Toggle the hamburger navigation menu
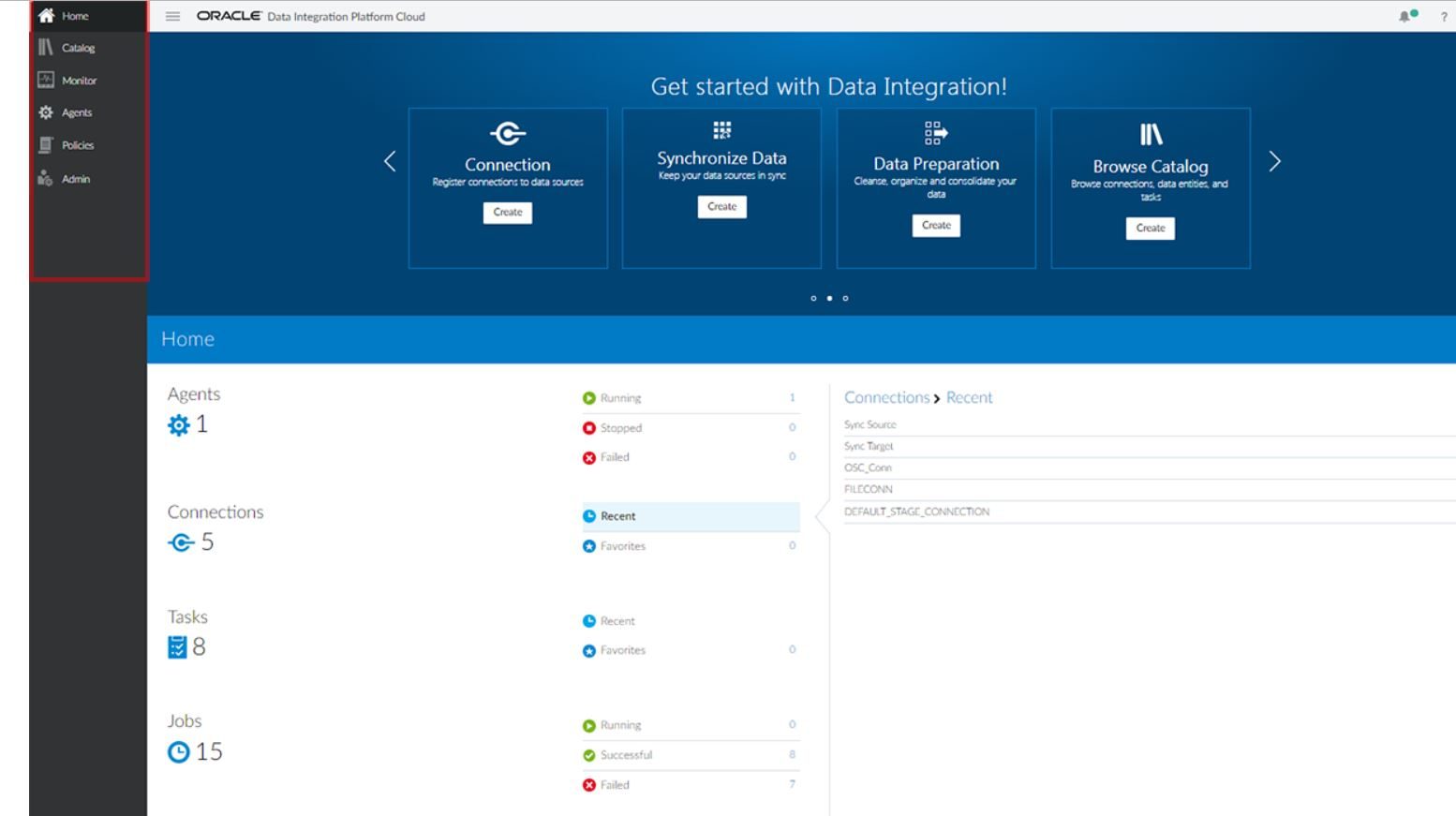 pos(172,16)
